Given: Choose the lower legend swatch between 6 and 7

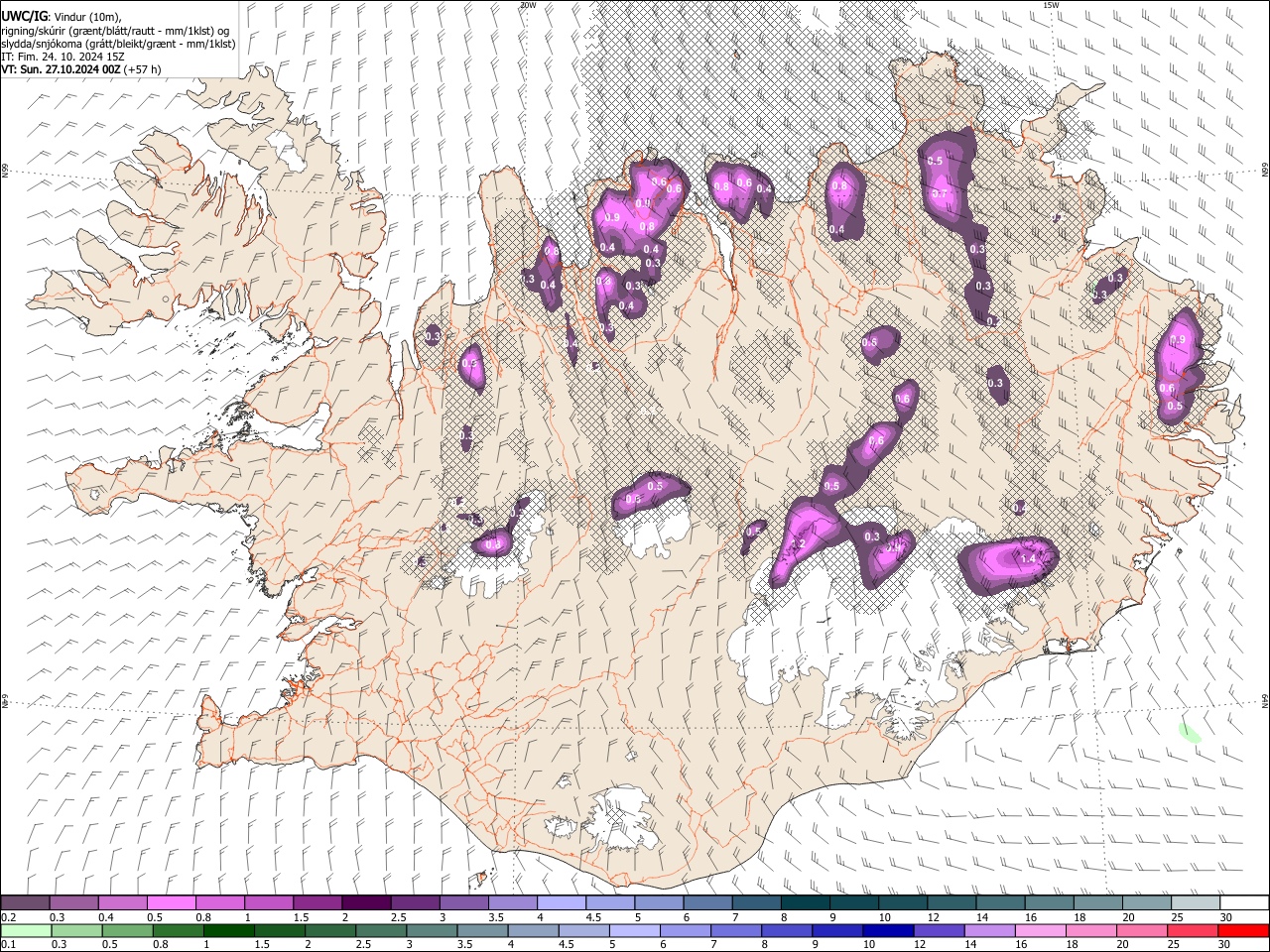Looking at the screenshot, I should coord(685,930).
